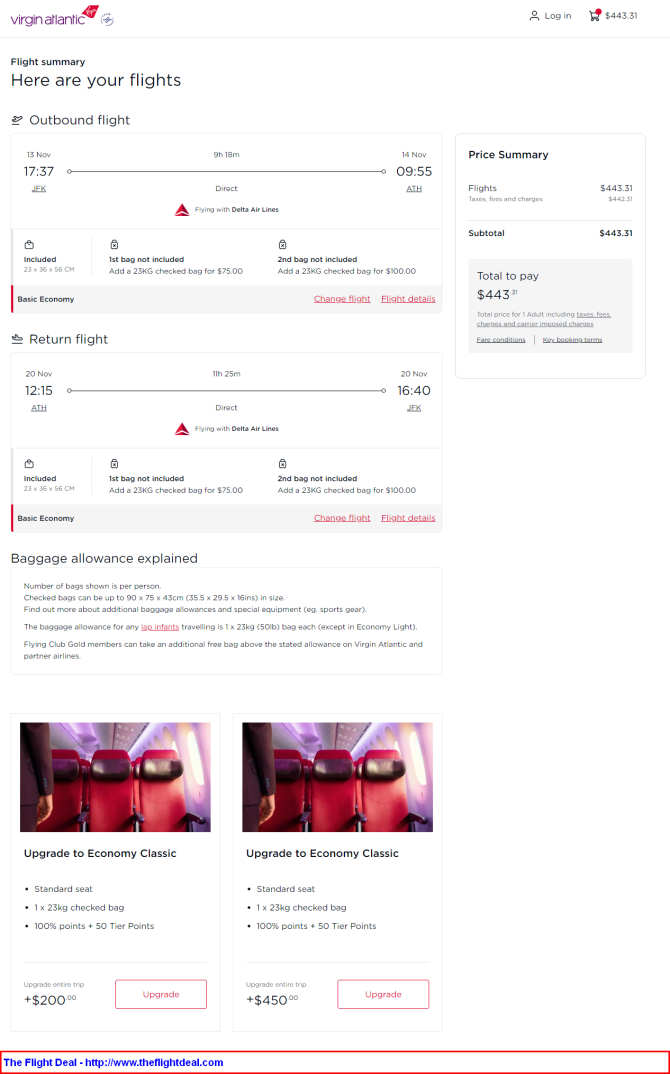Screen dimensions: 670x1074
Task: Open Key booking terms link
Action: (x=572, y=340)
